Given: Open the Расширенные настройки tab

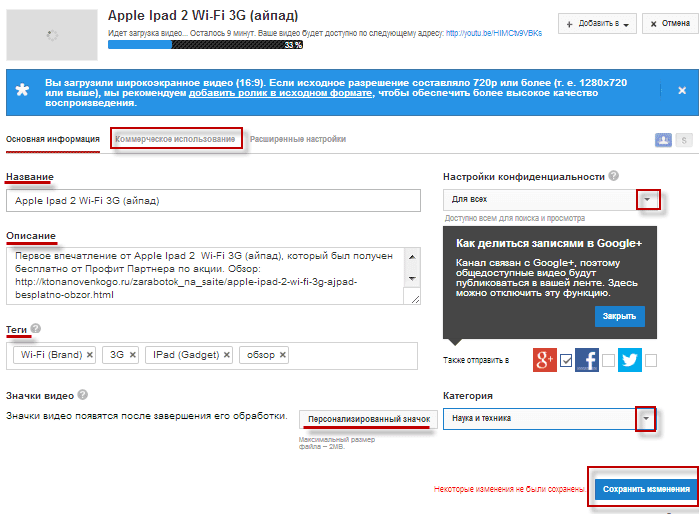Looking at the screenshot, I should [x=298, y=139].
